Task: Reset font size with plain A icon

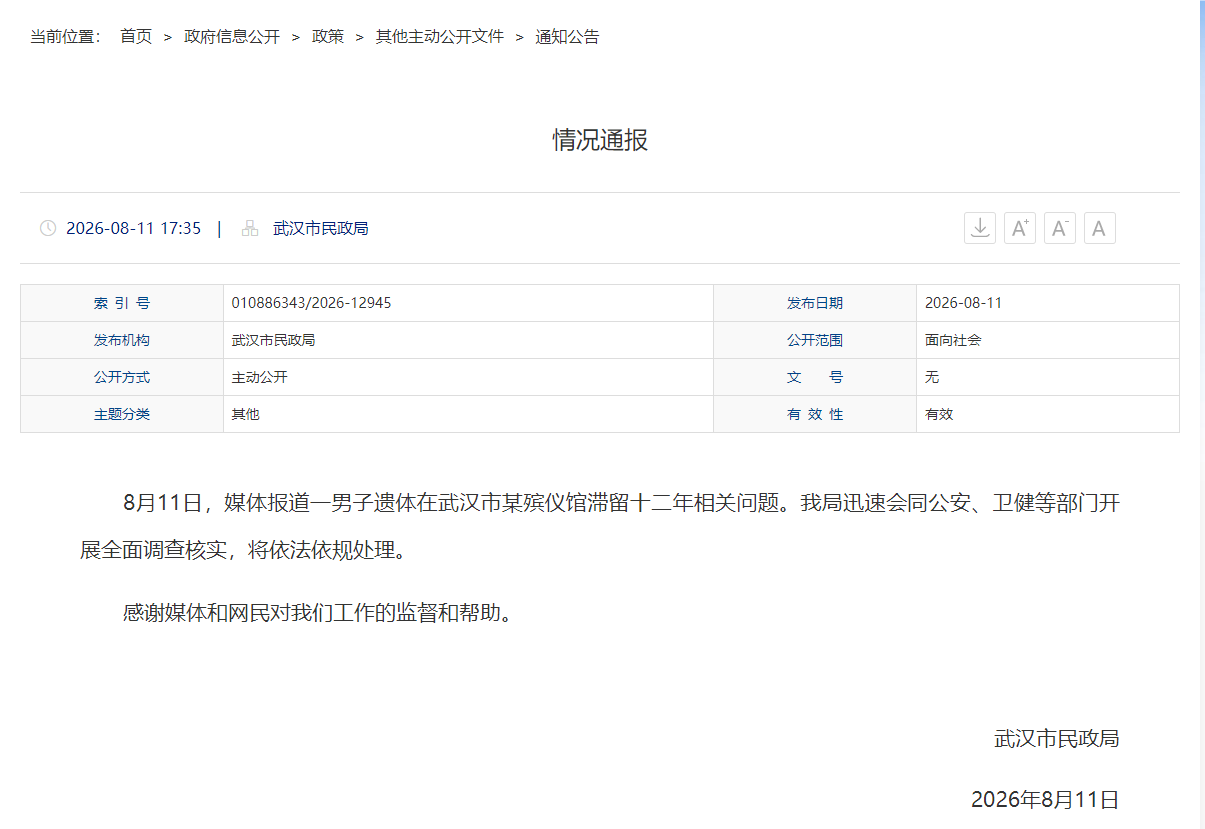Action: [x=1100, y=228]
